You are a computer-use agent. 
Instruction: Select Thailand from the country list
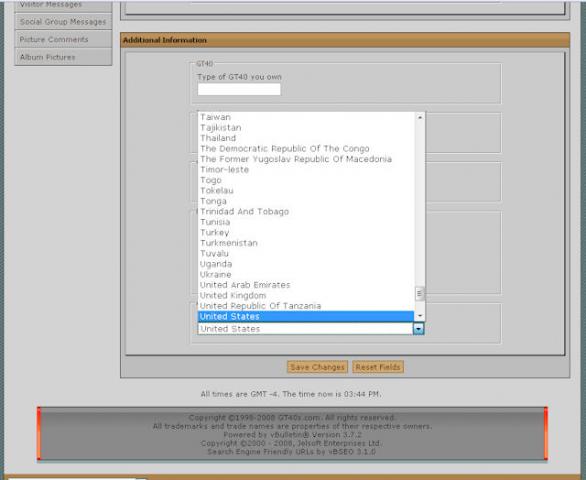pos(218,138)
